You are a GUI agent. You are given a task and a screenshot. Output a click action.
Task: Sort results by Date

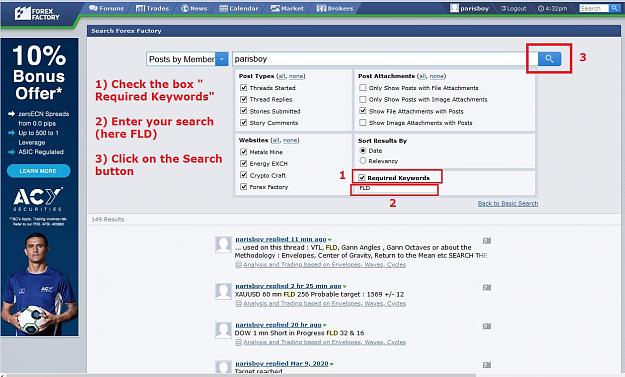pyautogui.click(x=363, y=151)
